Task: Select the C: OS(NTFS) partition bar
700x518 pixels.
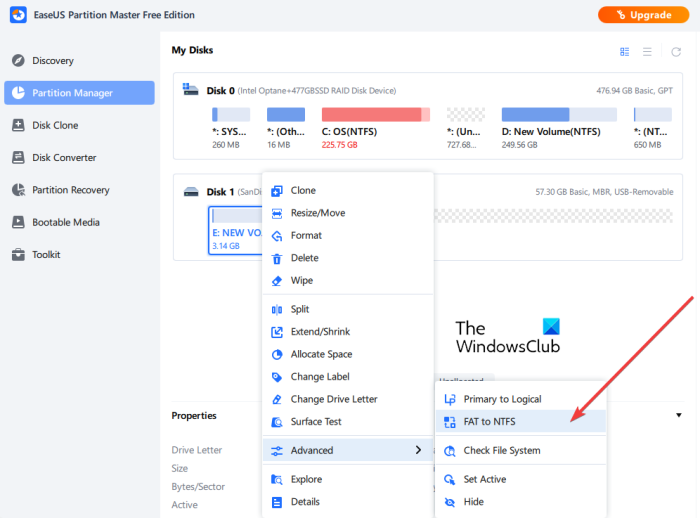Action: click(375, 115)
